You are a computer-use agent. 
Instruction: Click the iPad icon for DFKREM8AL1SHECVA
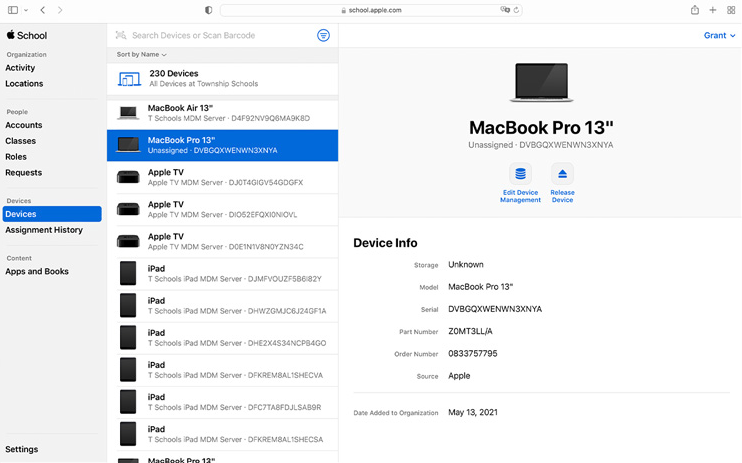pos(128,370)
